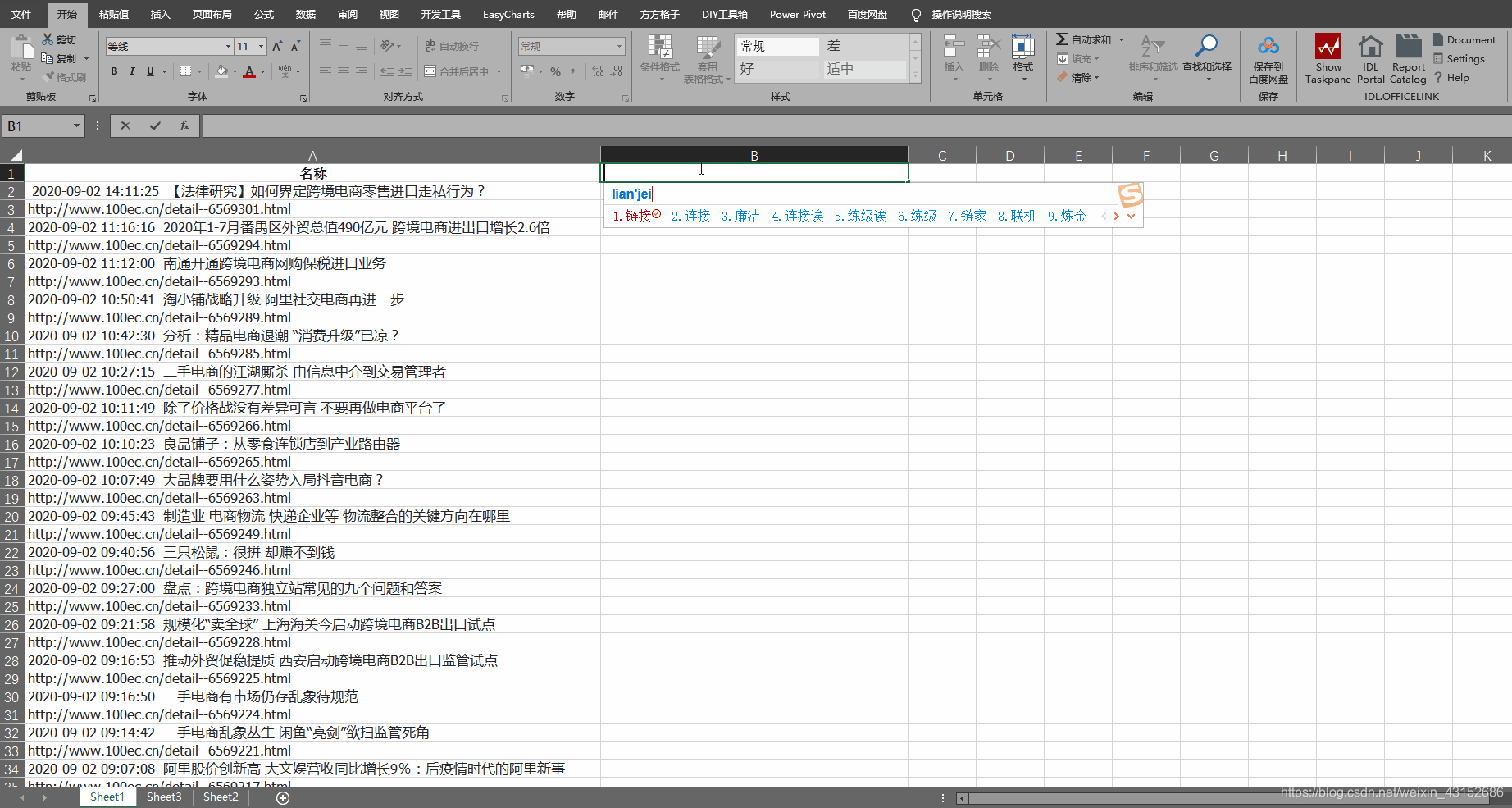Click in the formula bar input

point(856,126)
